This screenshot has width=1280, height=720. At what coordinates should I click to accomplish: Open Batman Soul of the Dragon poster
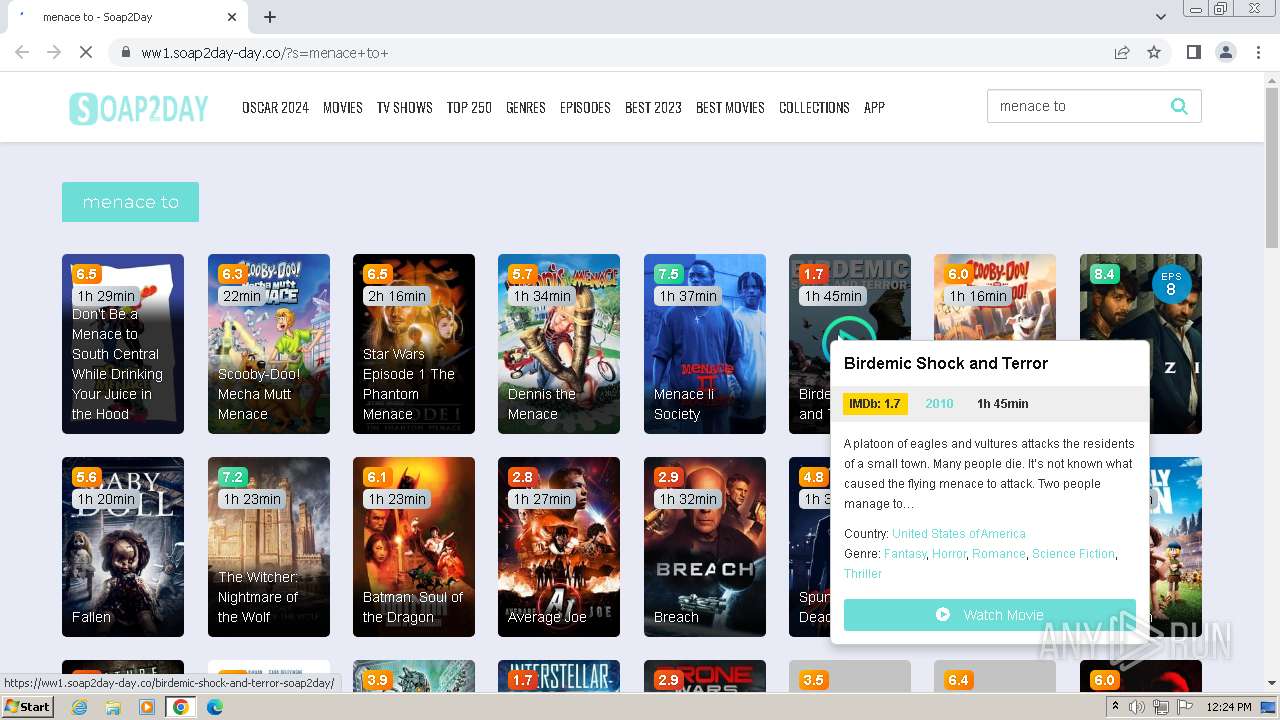(414, 547)
